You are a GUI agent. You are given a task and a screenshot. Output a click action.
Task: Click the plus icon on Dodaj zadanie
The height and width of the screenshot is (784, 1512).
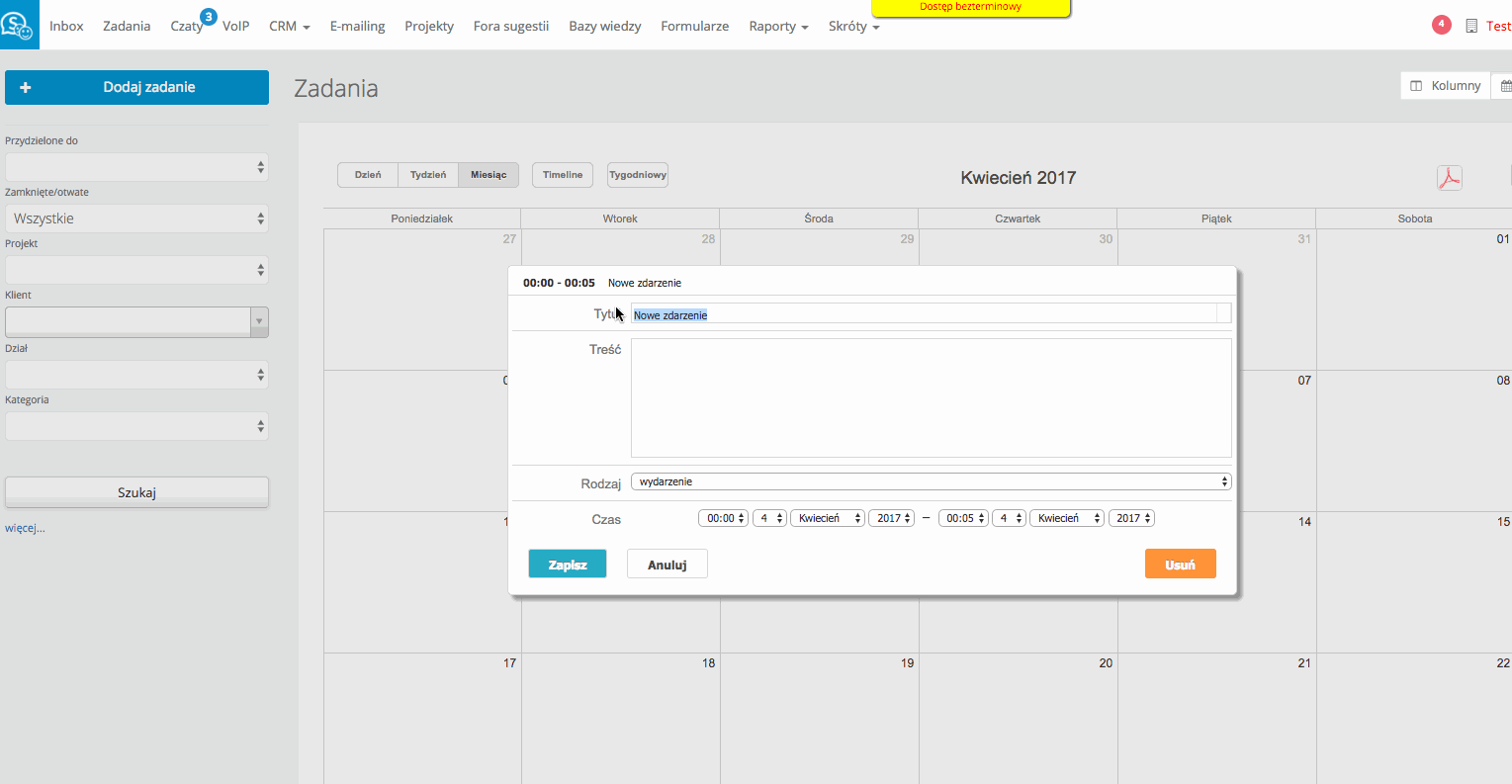[x=25, y=87]
